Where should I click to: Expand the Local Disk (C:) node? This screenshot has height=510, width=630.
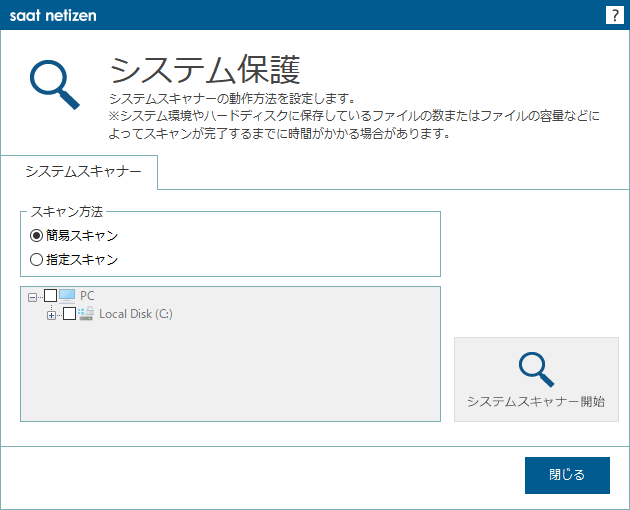point(51,315)
